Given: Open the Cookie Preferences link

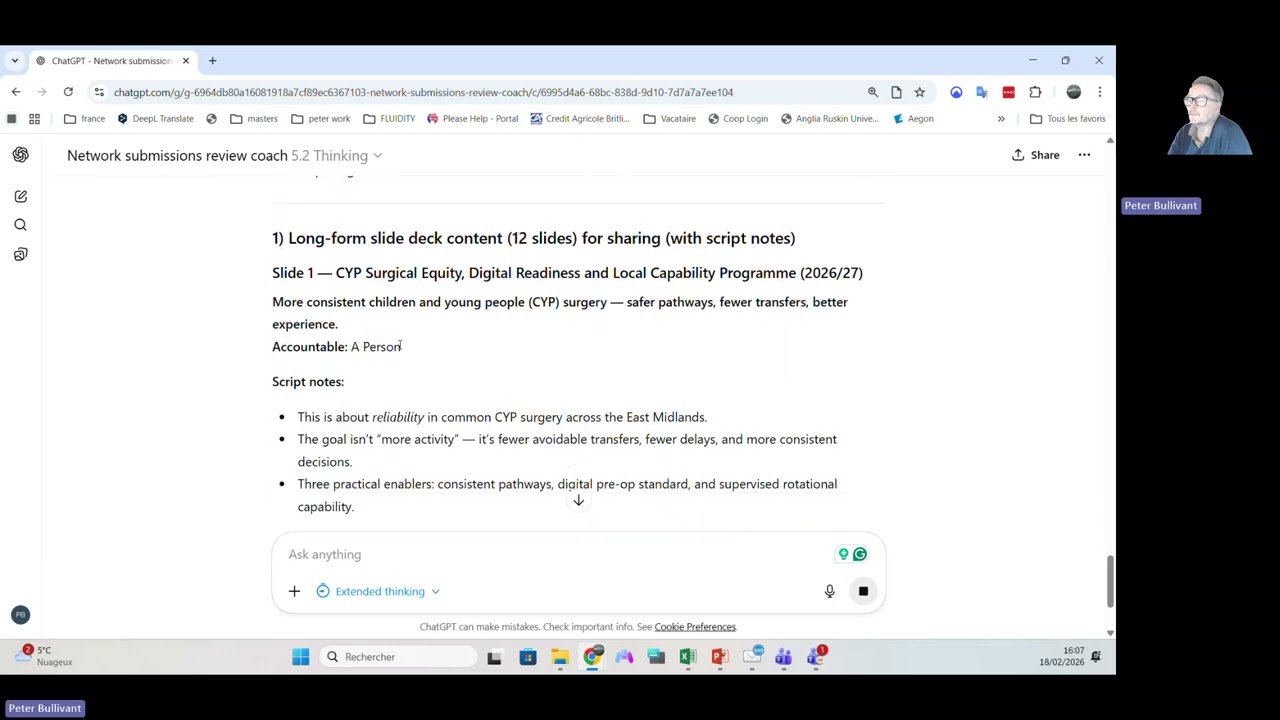Looking at the screenshot, I should 695,627.
